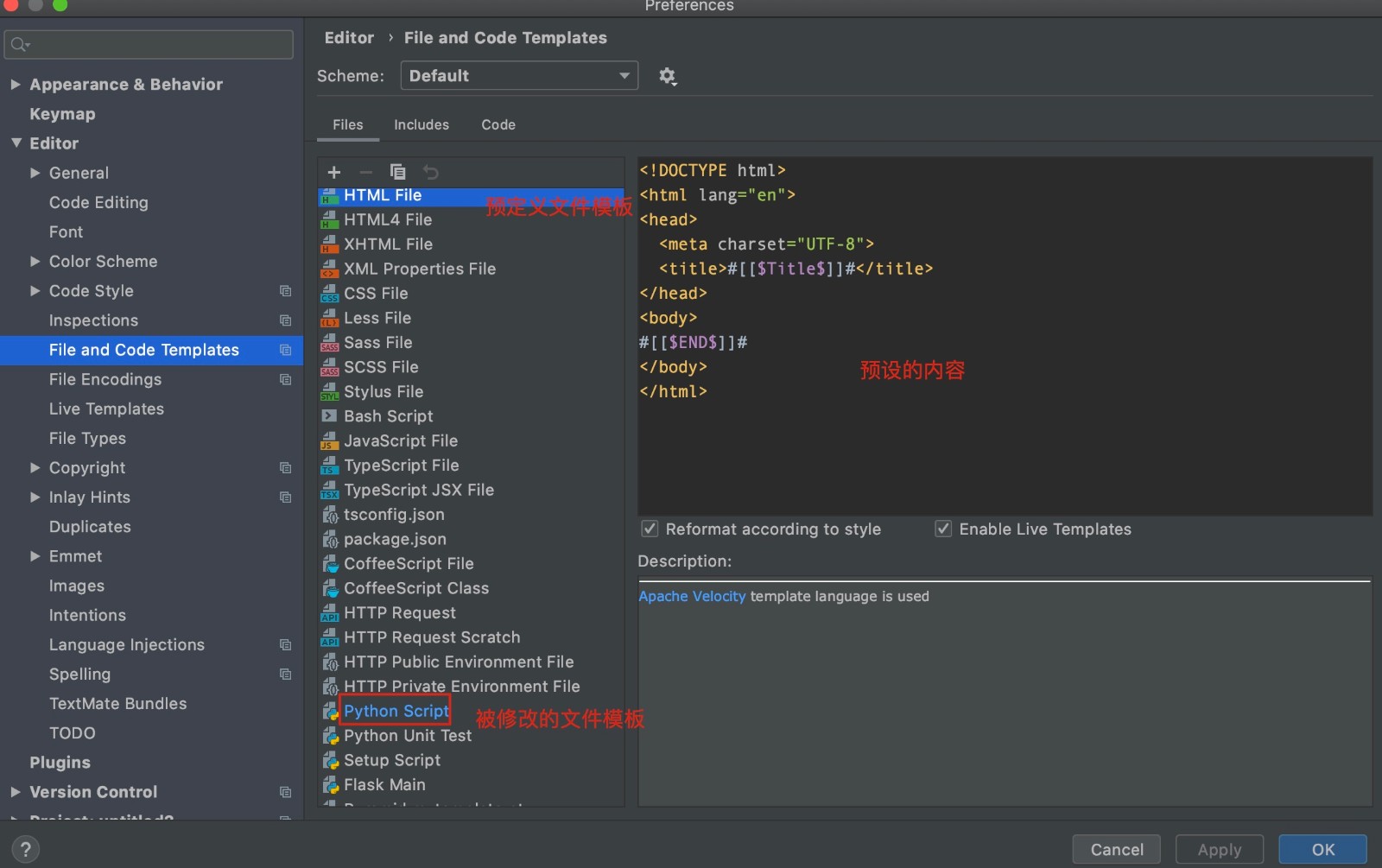Switch to the Includes tab
This screenshot has width=1382, height=868.
pyautogui.click(x=422, y=124)
